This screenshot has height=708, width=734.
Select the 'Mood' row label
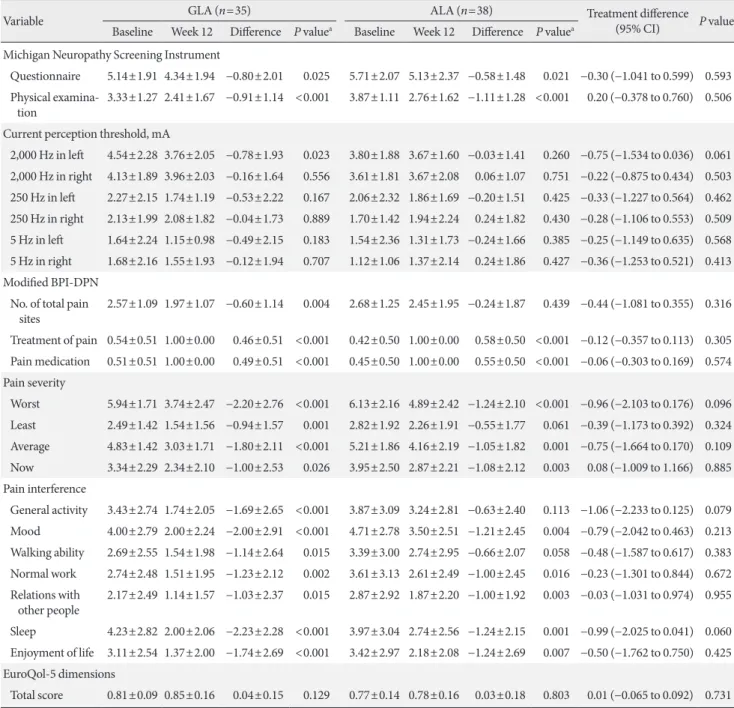[25, 531]
